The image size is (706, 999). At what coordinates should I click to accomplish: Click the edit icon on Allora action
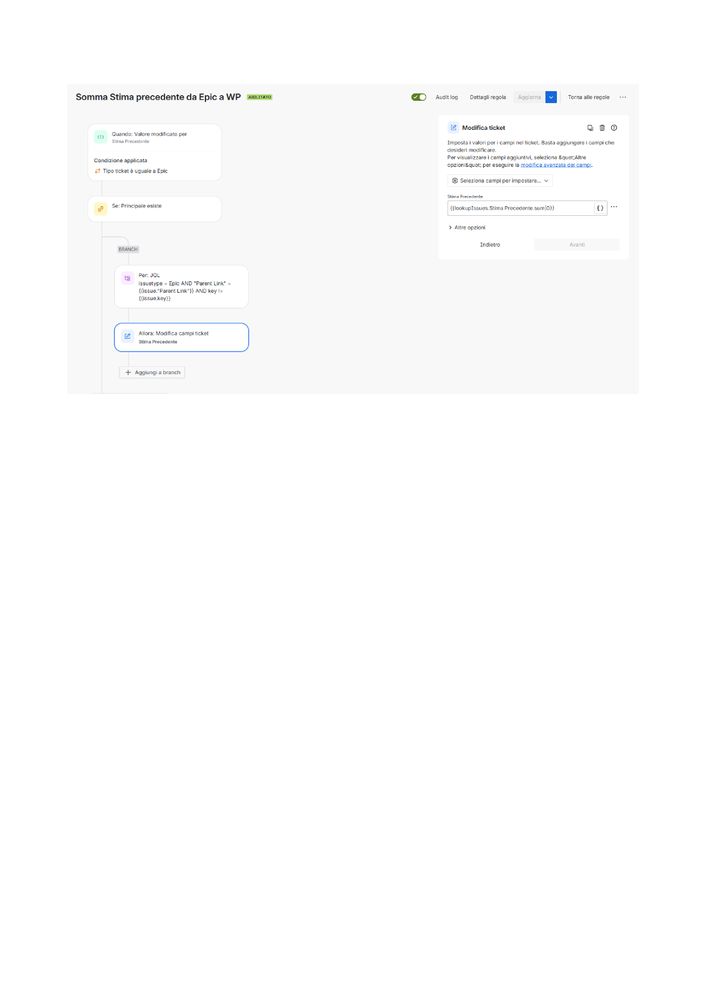pos(127,336)
